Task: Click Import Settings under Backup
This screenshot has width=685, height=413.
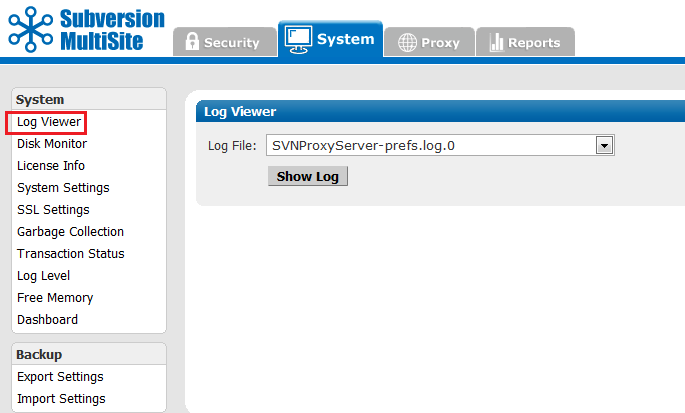Action: click(x=61, y=399)
